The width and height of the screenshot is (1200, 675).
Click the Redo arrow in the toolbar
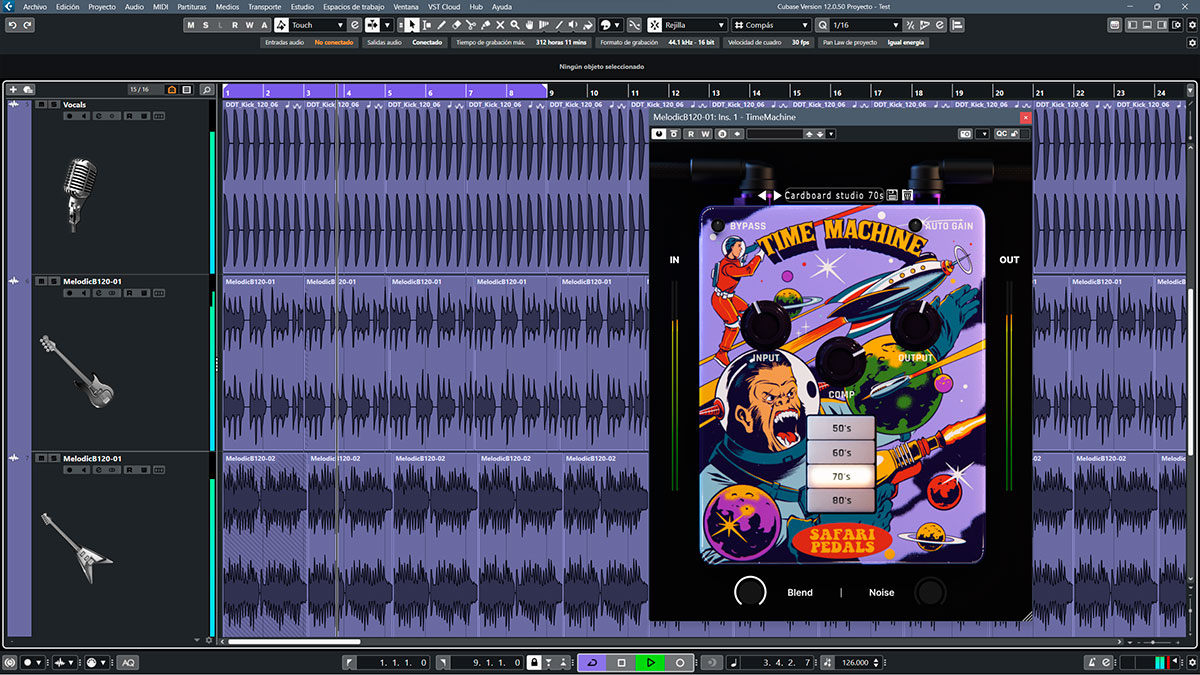pyautogui.click(x=27, y=25)
